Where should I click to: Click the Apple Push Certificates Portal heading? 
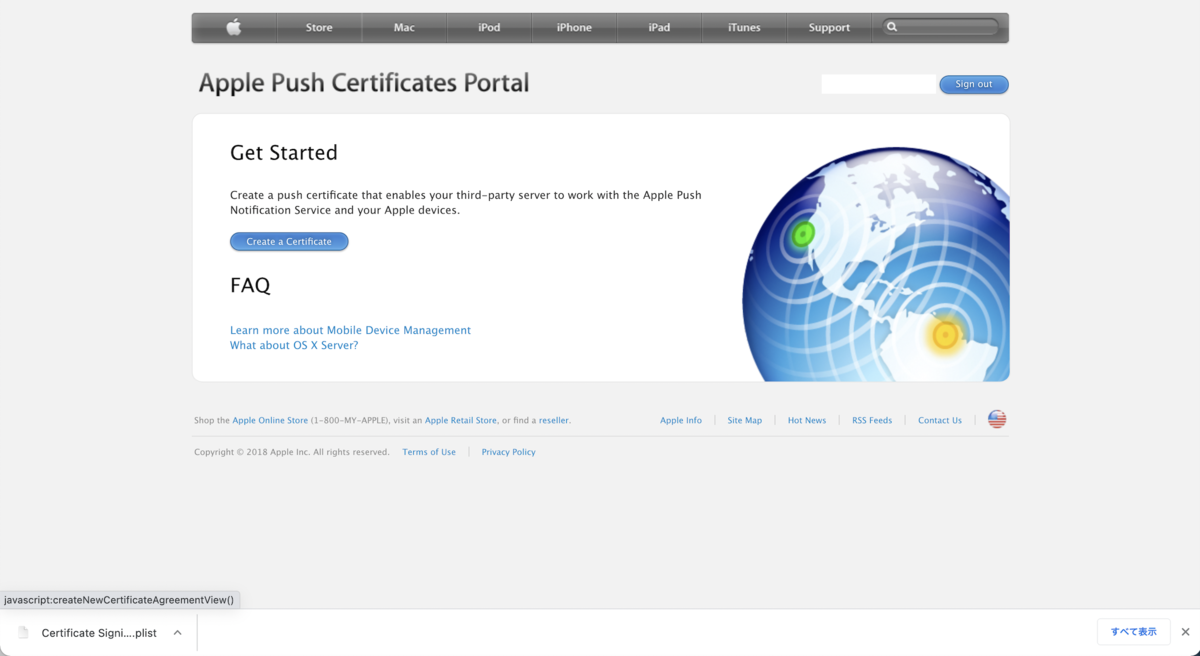(x=364, y=83)
